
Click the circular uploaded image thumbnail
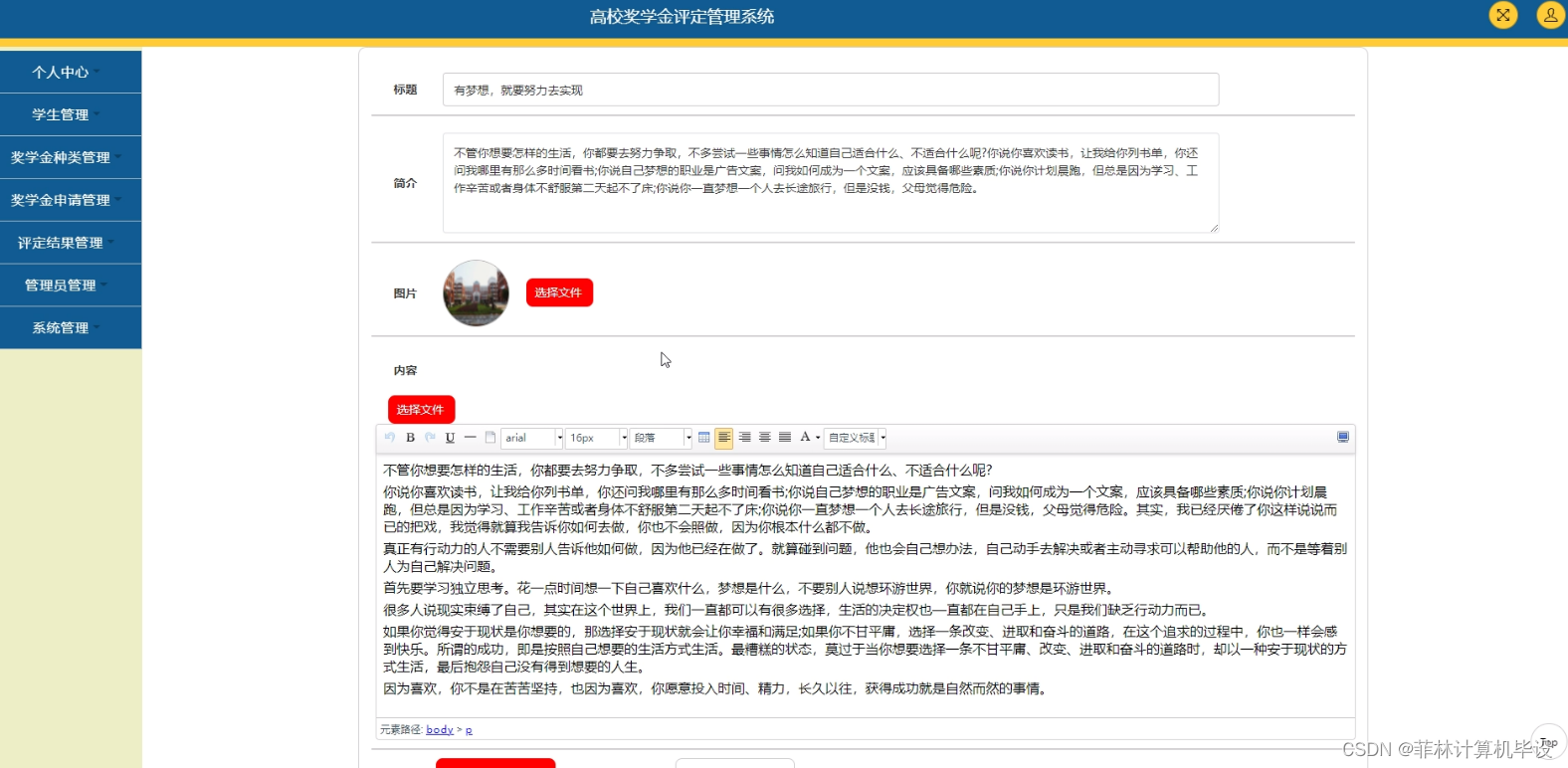[x=476, y=293]
